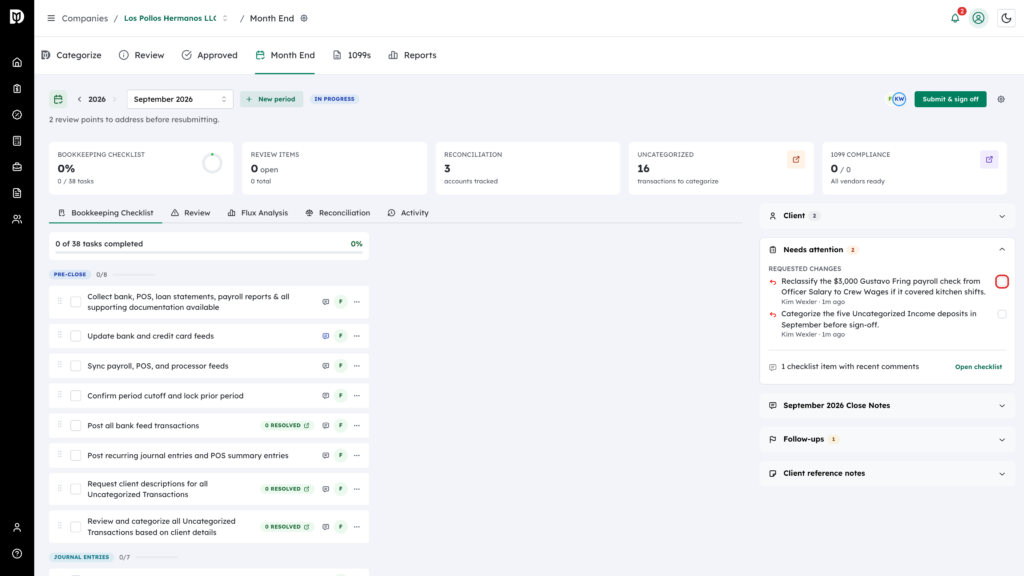Open the team members sidebar icon
The height and width of the screenshot is (576, 1024).
coord(17,219)
